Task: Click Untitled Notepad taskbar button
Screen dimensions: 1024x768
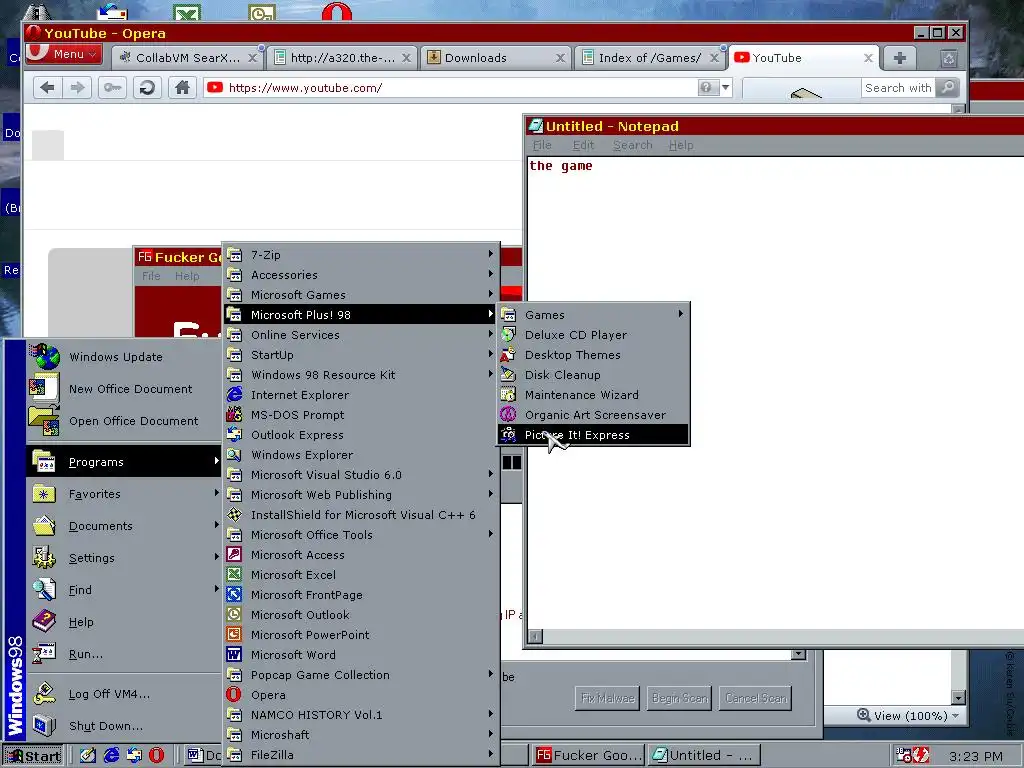Action: [705, 756]
